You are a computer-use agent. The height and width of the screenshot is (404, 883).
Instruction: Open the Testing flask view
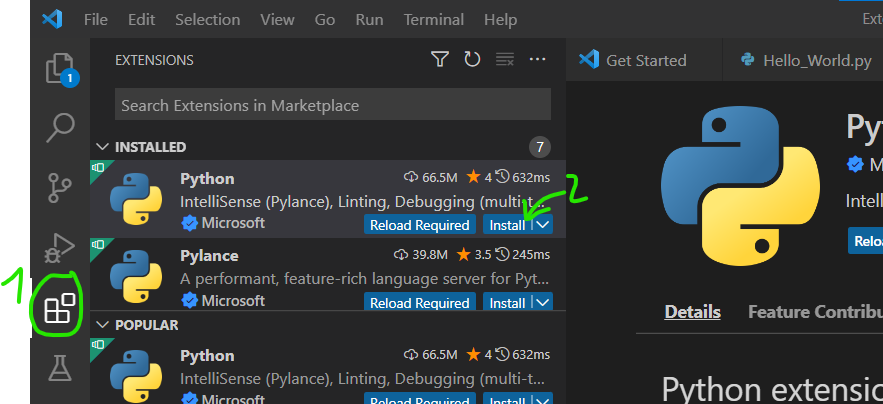click(x=60, y=367)
